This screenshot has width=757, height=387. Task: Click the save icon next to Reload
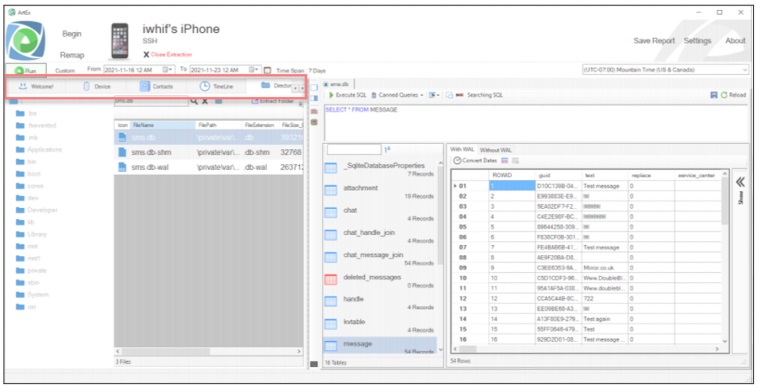[714, 95]
